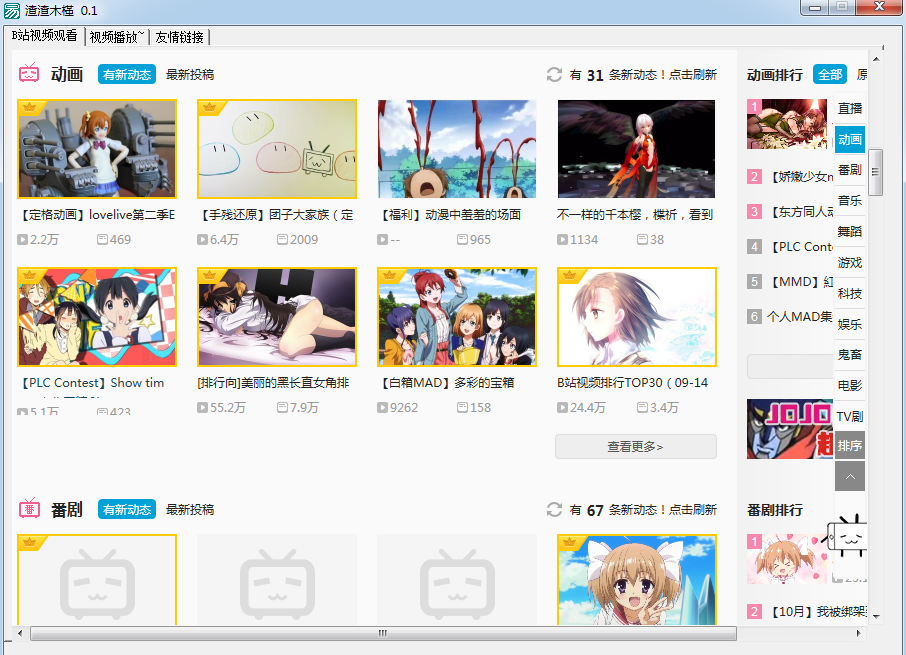Open the 美丽的黑长直女角排 thumbnail
906x655 pixels.
pyautogui.click(x=277, y=317)
